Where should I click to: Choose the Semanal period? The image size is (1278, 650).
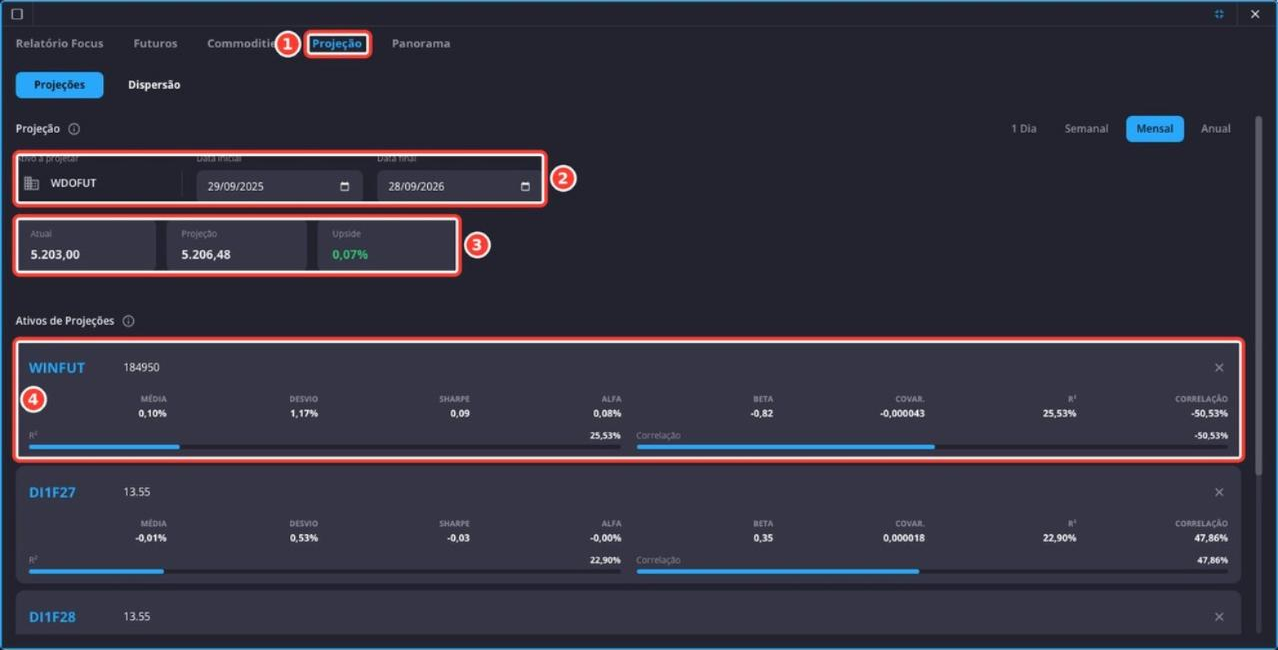(x=1086, y=129)
